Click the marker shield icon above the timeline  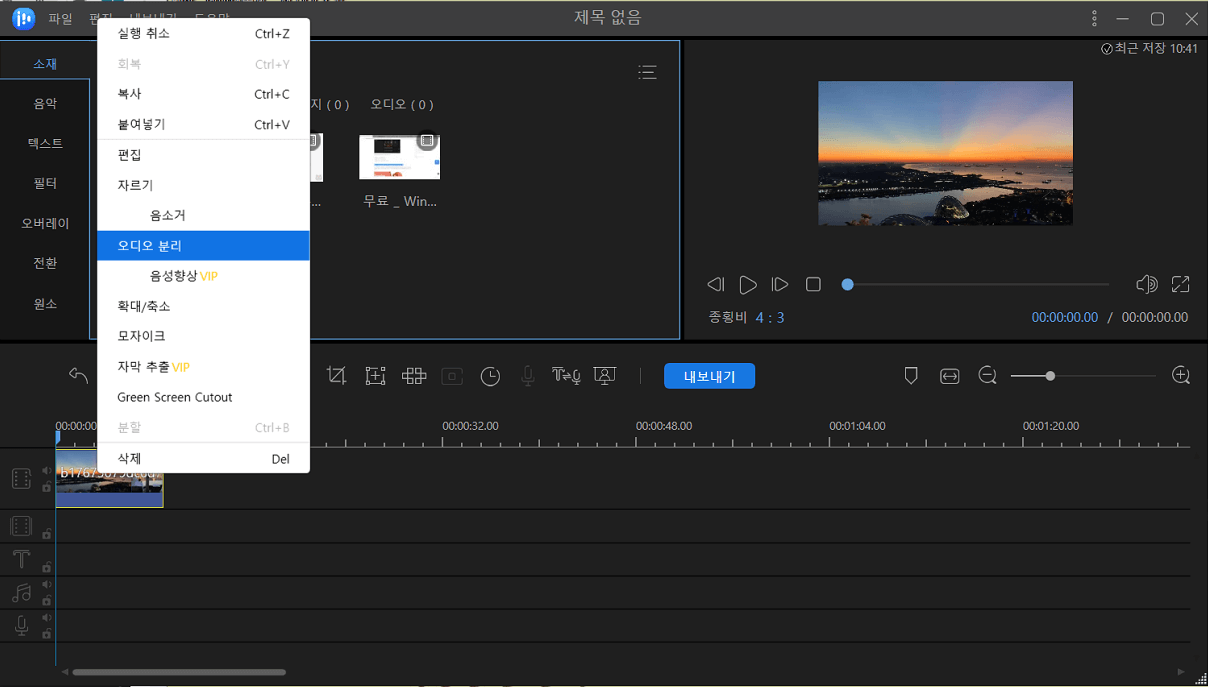(x=911, y=376)
